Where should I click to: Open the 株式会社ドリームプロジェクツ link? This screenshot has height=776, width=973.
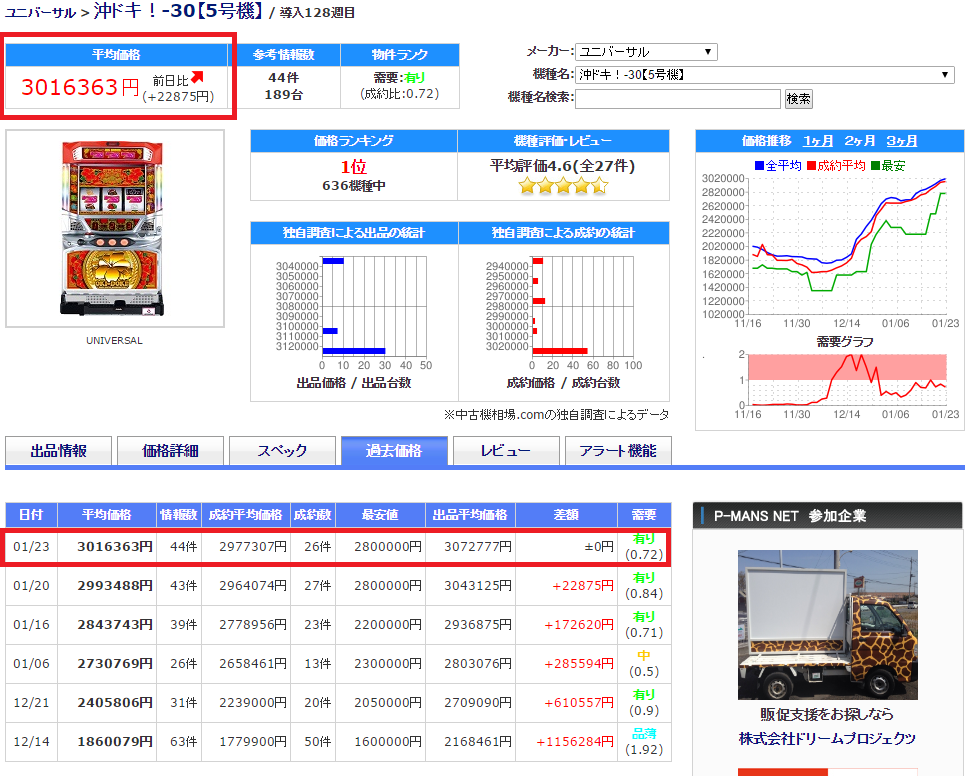(827, 738)
